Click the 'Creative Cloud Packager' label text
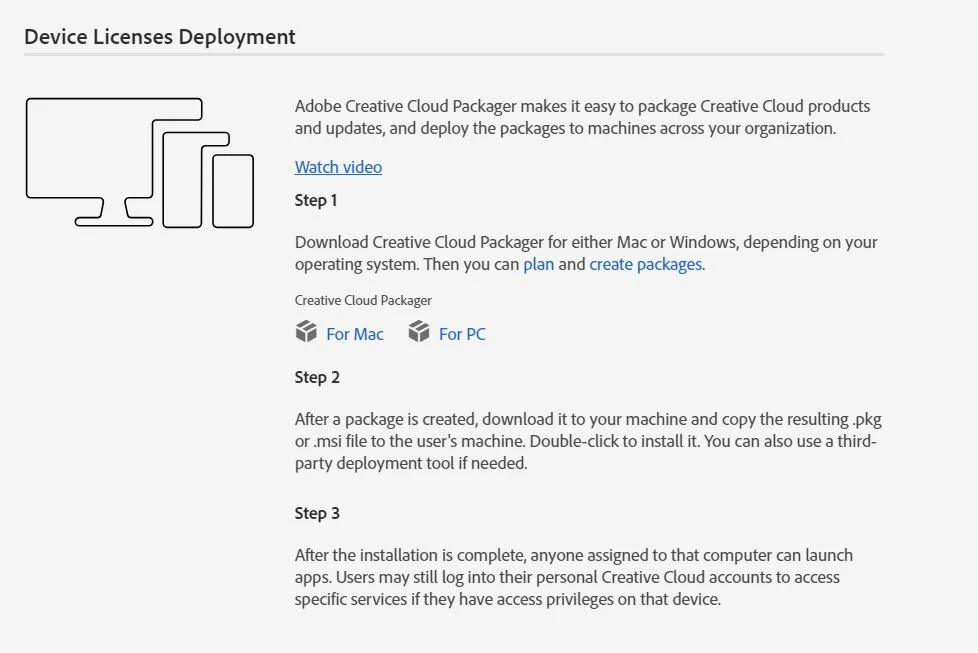The image size is (978, 653). [363, 301]
